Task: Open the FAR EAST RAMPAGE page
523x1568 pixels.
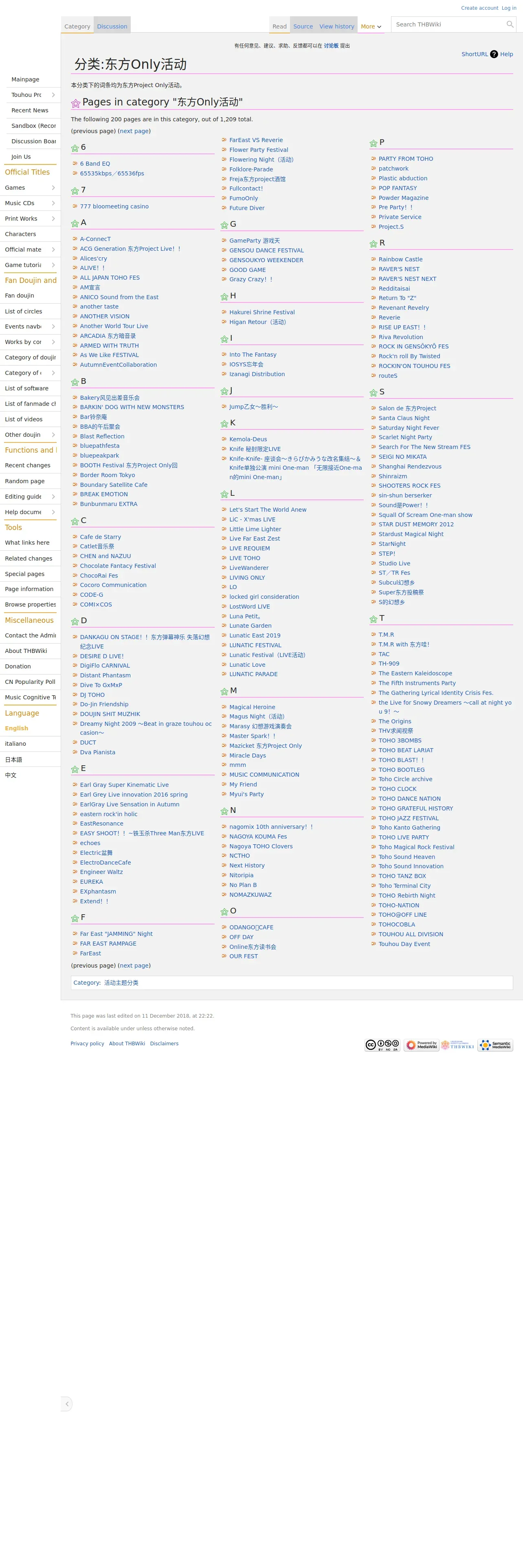Action: pos(108,944)
